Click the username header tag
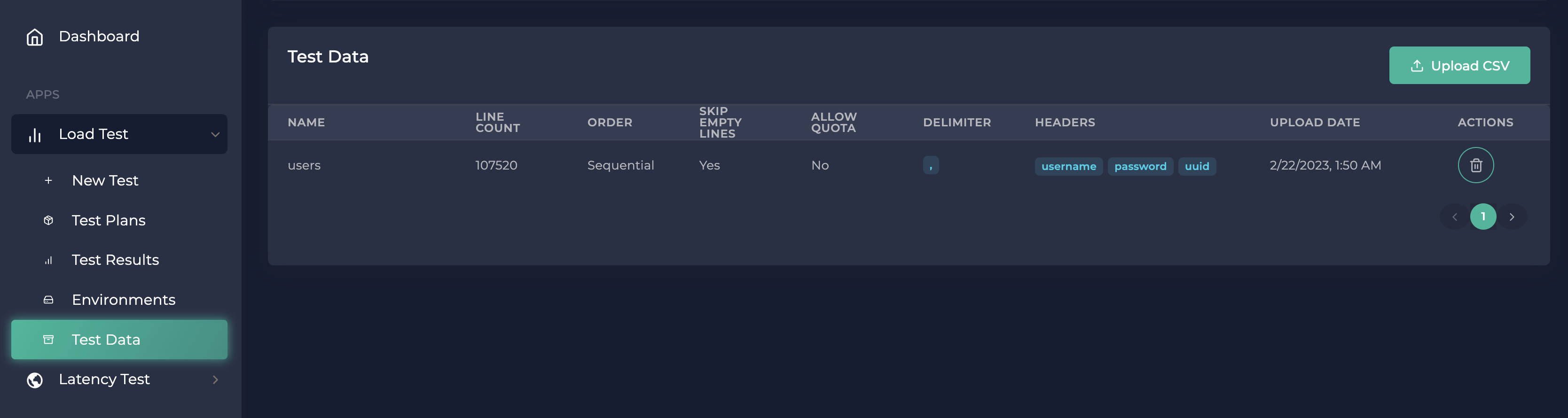Viewport: 1568px width, 418px height. [1068, 166]
